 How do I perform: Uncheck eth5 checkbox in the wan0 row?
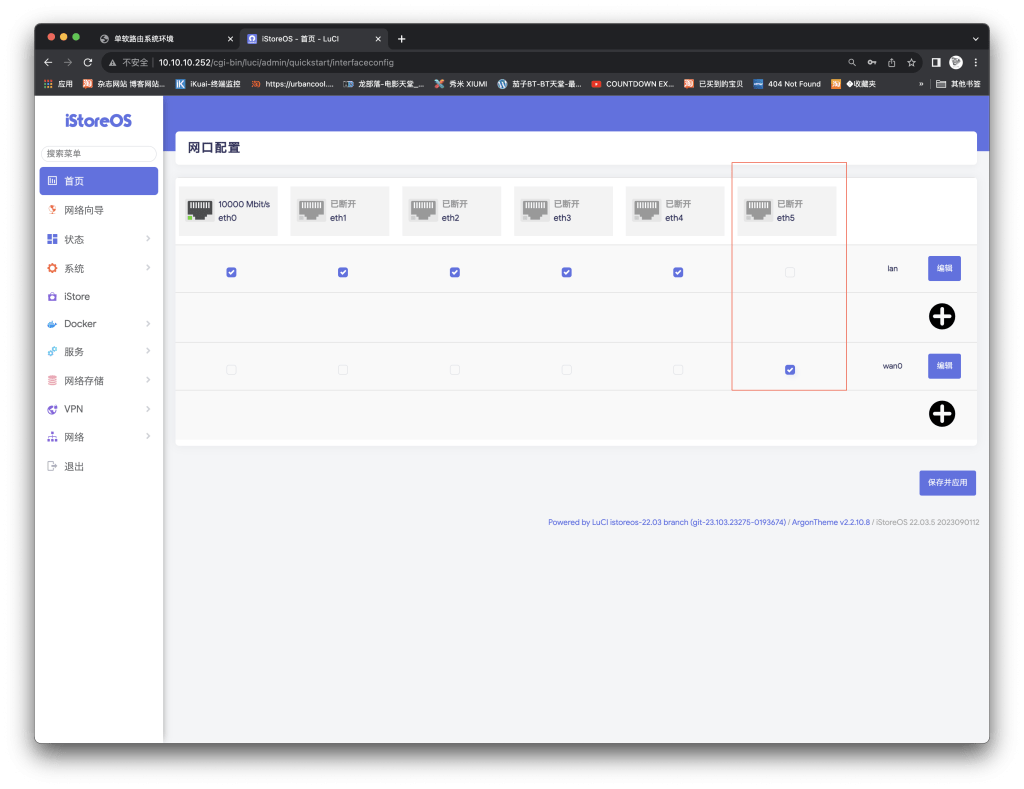(x=790, y=370)
